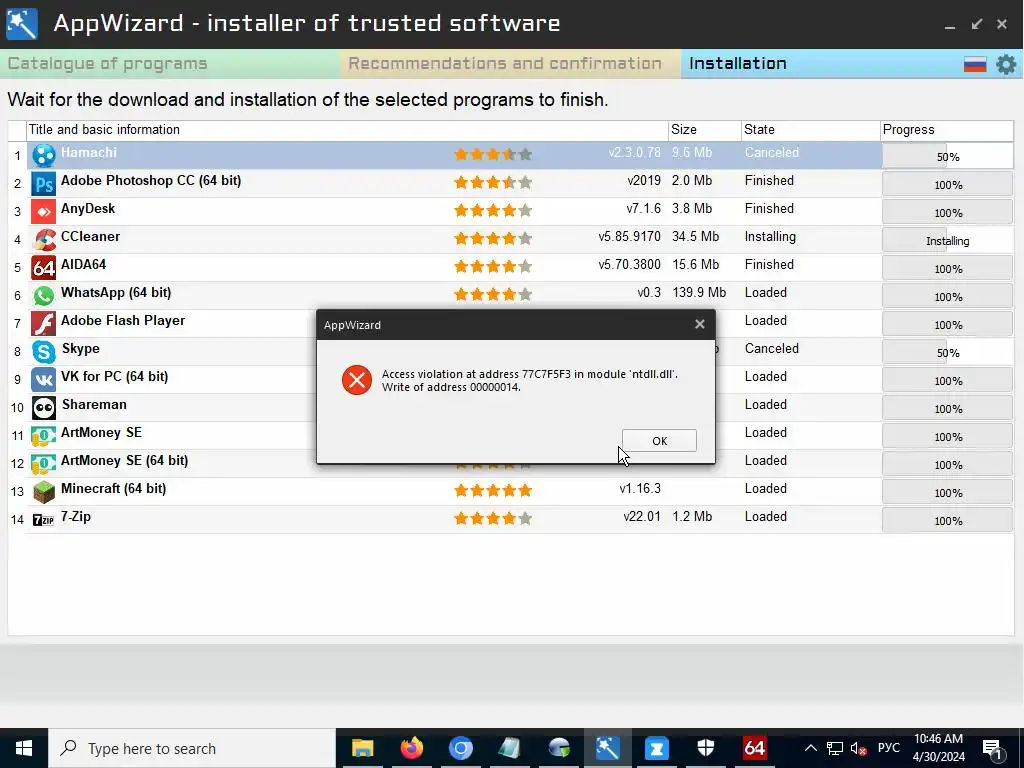Select the Minecraft (64 bit) name
Viewport: 1024px width, 768px height.
[114, 488]
